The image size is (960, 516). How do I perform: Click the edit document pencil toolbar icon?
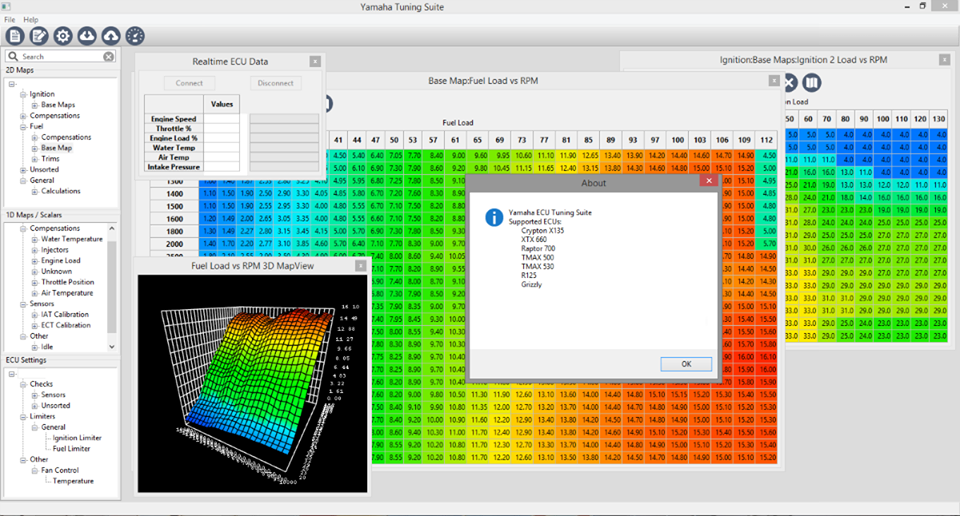coord(39,36)
